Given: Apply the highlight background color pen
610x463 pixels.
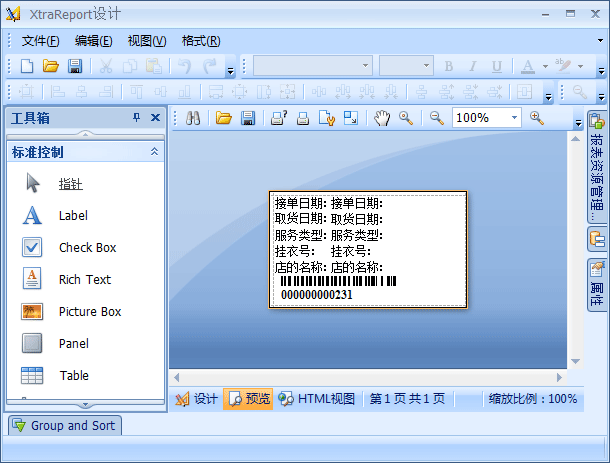Looking at the screenshot, I should coord(563,66).
